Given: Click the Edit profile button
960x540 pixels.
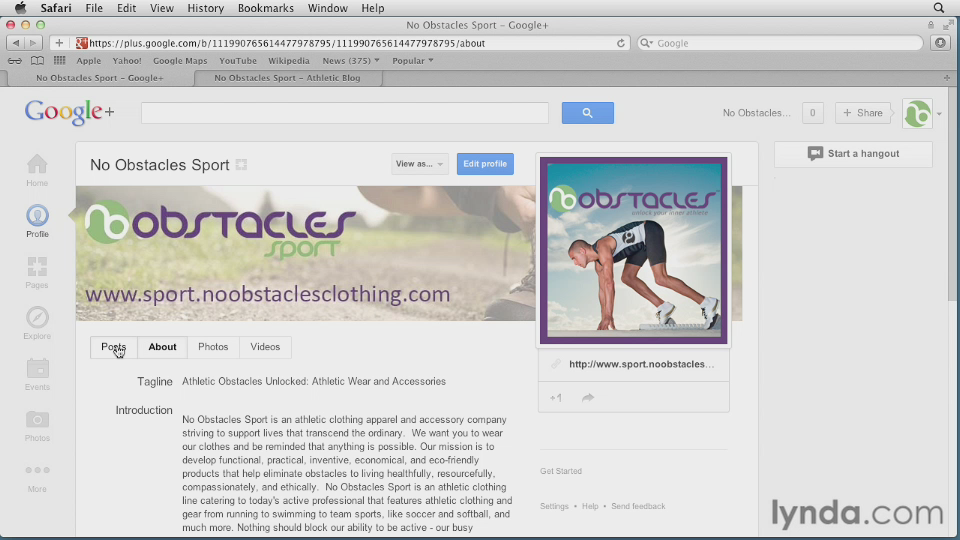Looking at the screenshot, I should pyautogui.click(x=485, y=164).
